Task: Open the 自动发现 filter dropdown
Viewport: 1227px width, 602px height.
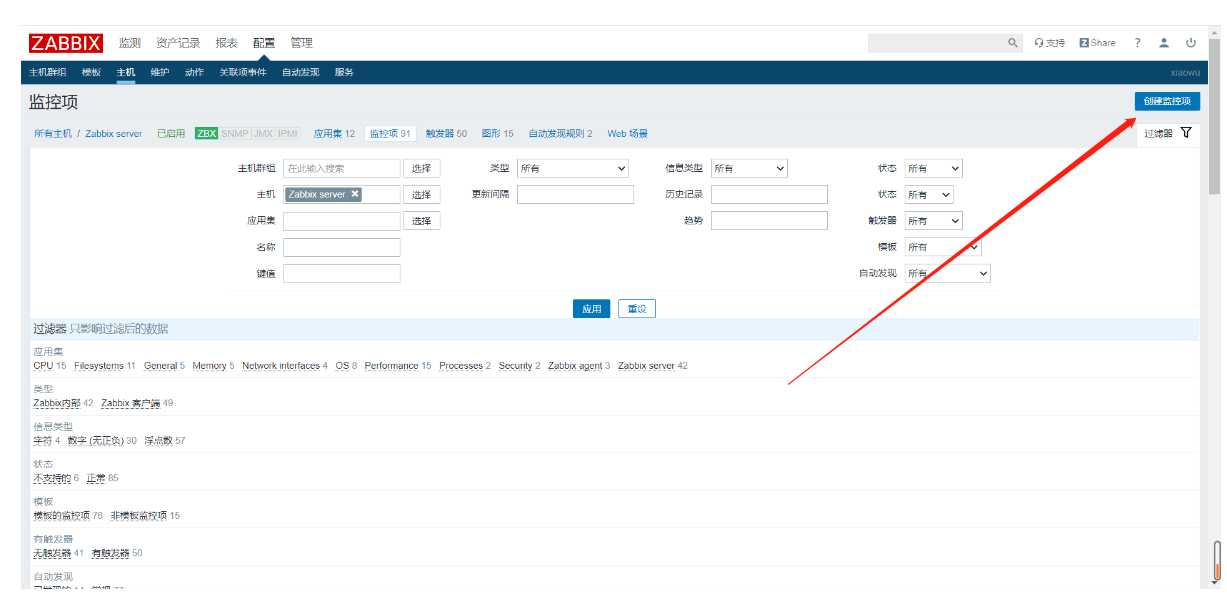Action: pyautogui.click(x=948, y=273)
